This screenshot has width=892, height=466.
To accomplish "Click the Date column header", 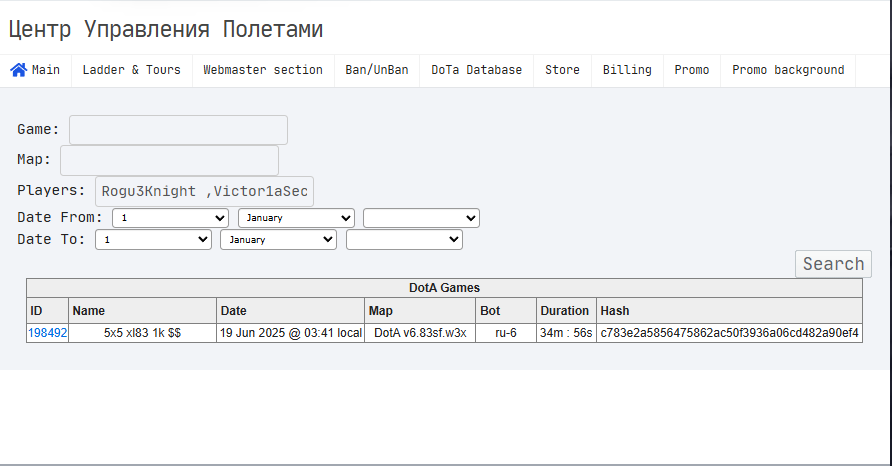I will [291, 311].
